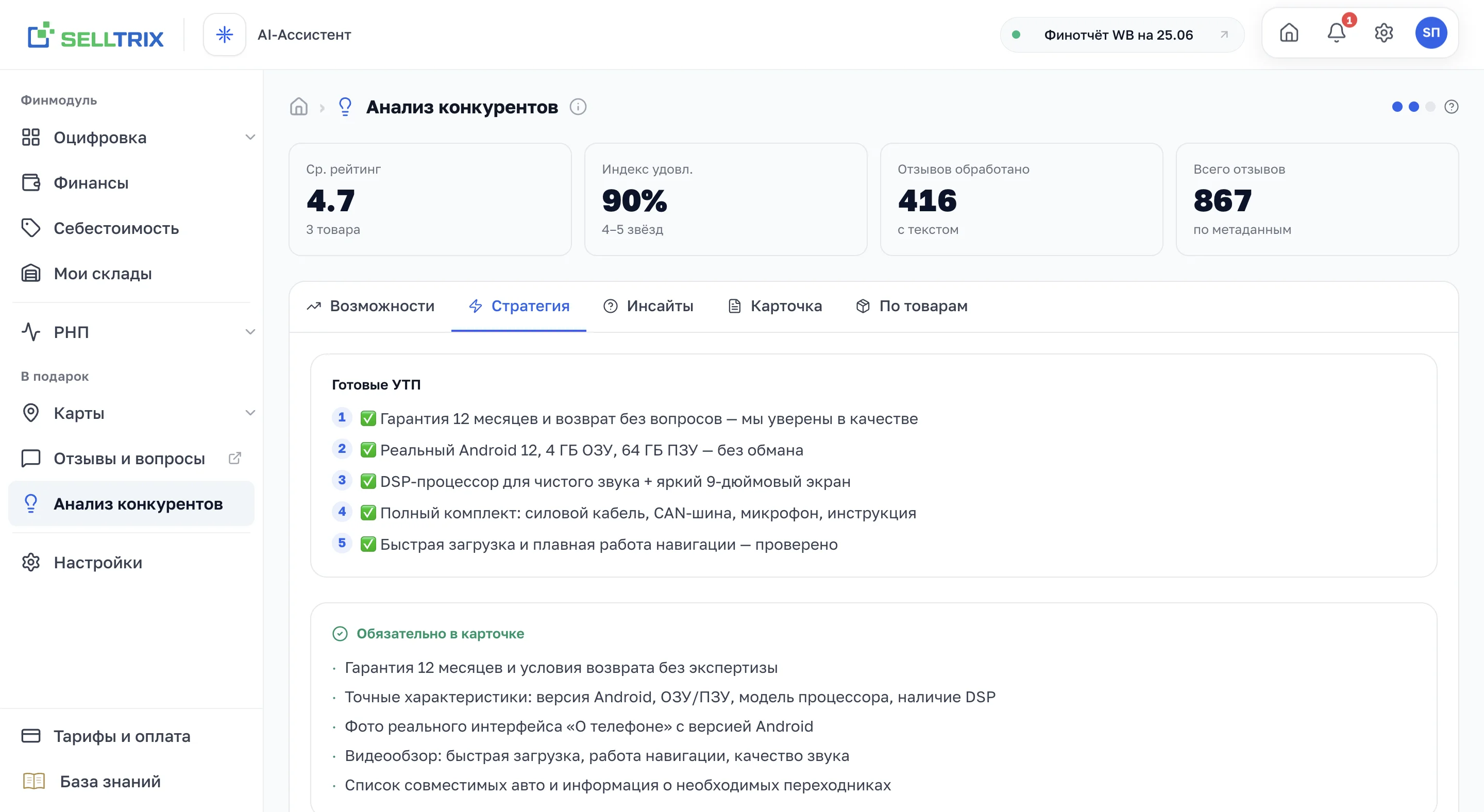Click the help question mark icon
The height and width of the screenshot is (812, 1484).
(x=1451, y=107)
